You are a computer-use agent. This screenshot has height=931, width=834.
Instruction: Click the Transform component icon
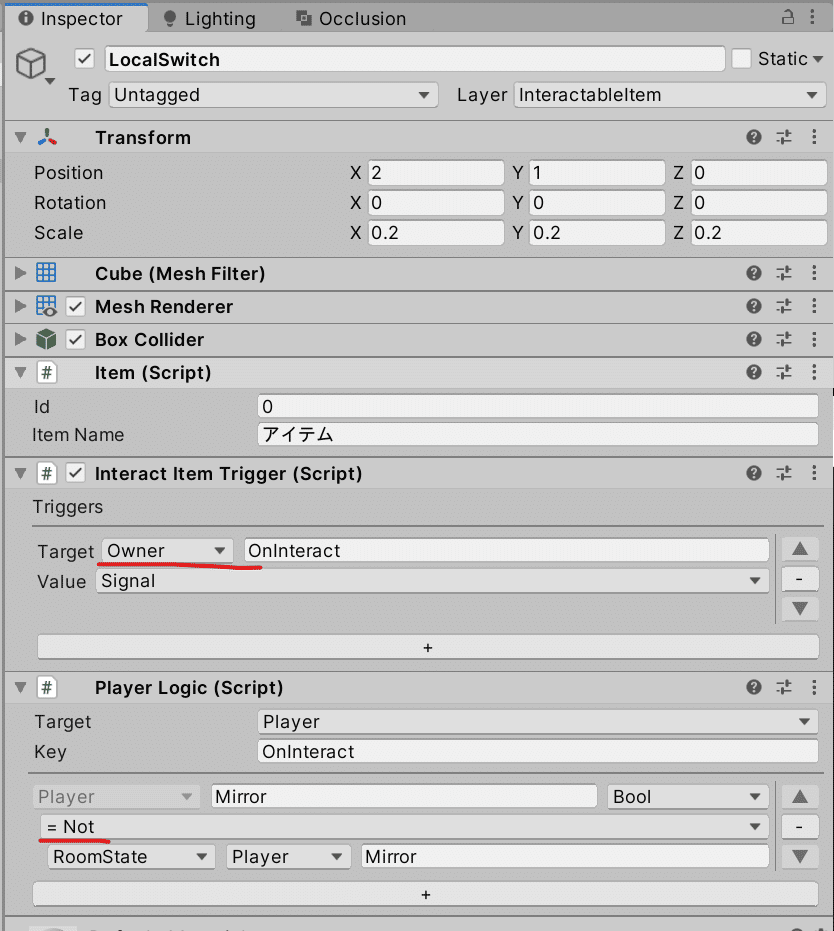[x=47, y=138]
